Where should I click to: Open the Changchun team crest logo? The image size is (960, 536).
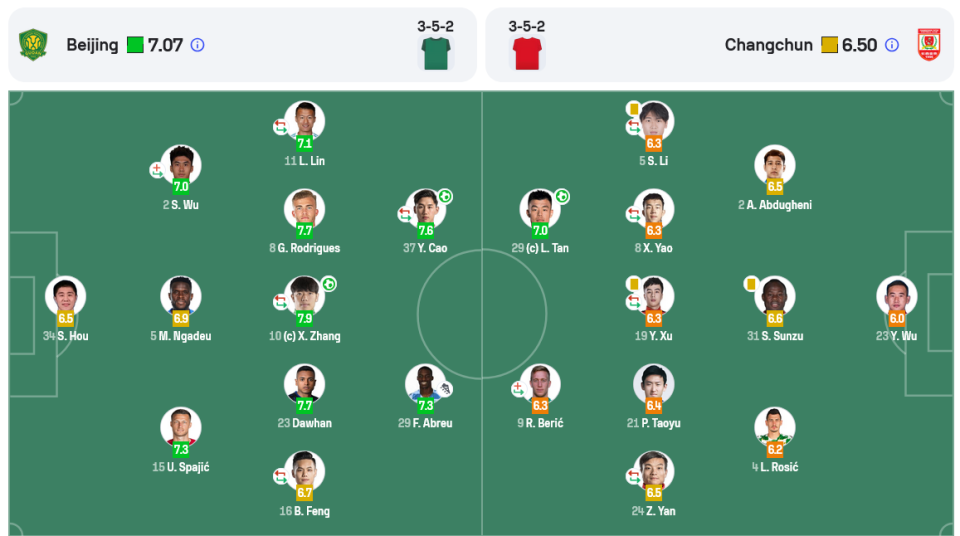[929, 45]
